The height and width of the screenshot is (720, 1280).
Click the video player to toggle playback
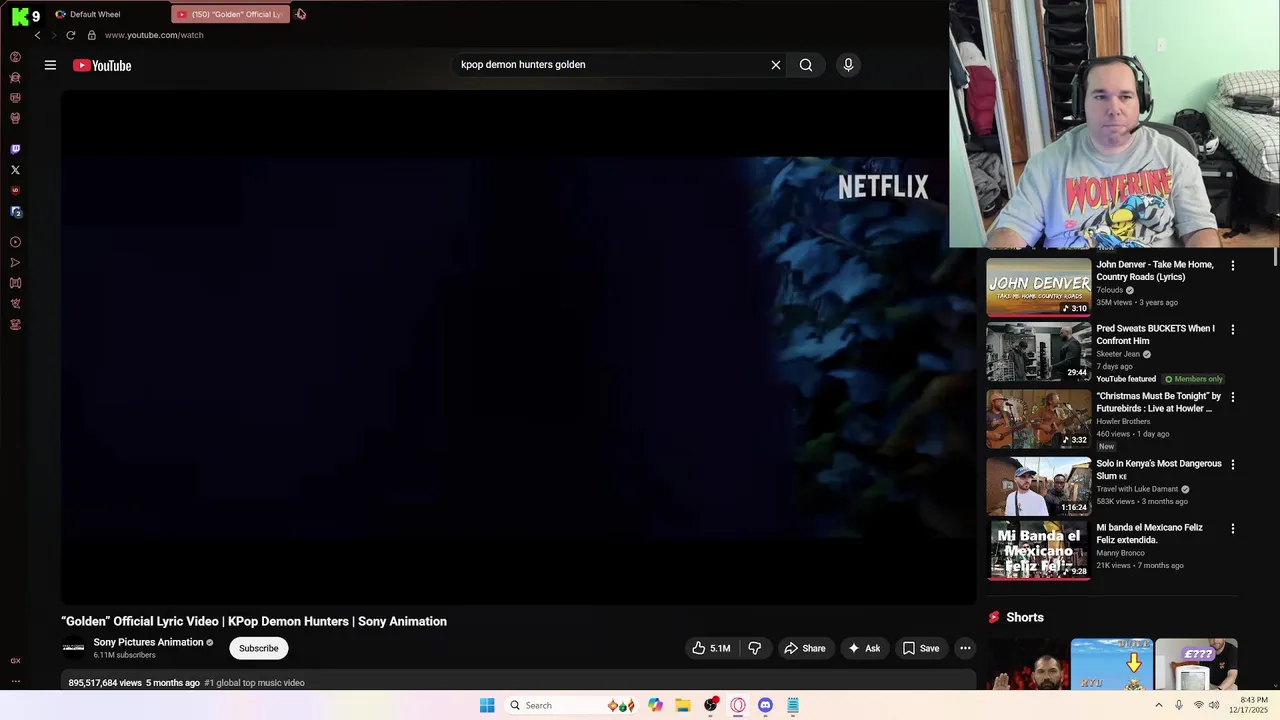click(518, 347)
